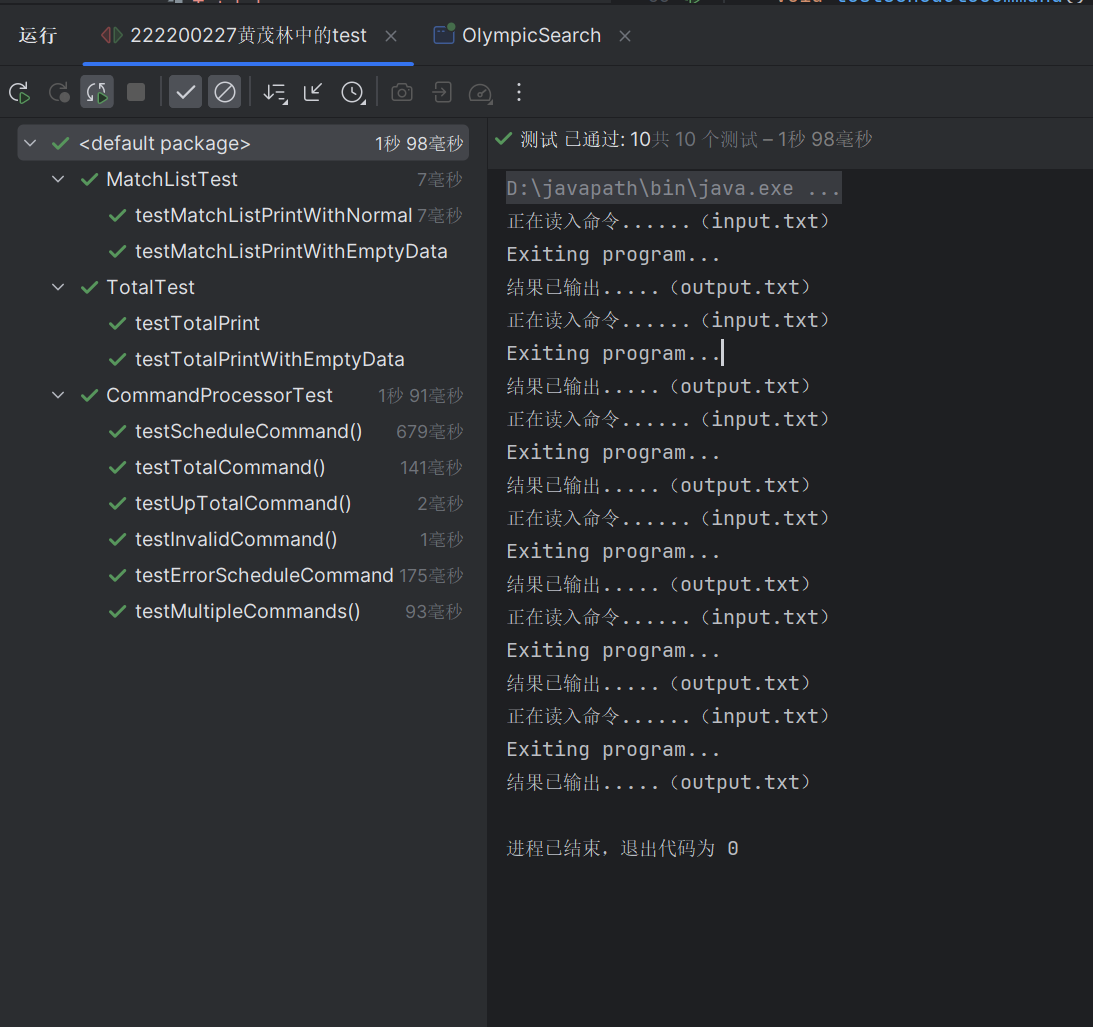Click the Collapse All icon

(x=313, y=92)
